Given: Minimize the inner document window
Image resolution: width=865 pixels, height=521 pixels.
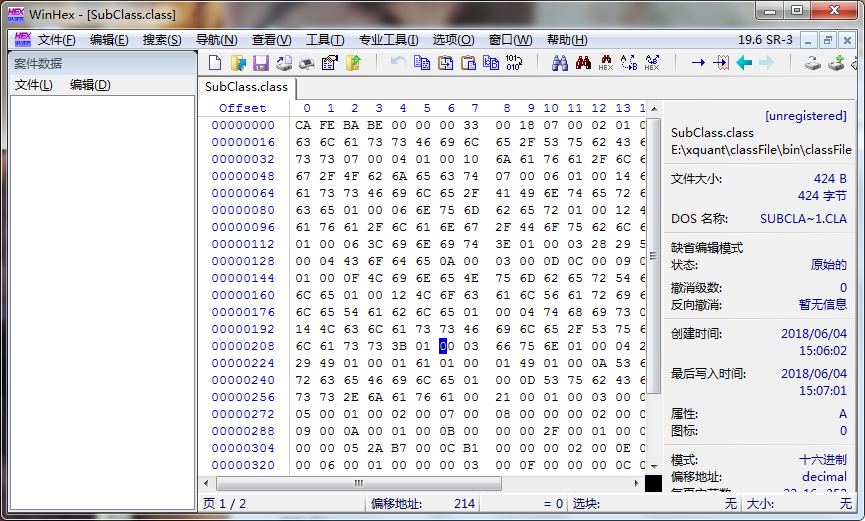Looking at the screenshot, I should point(808,40).
